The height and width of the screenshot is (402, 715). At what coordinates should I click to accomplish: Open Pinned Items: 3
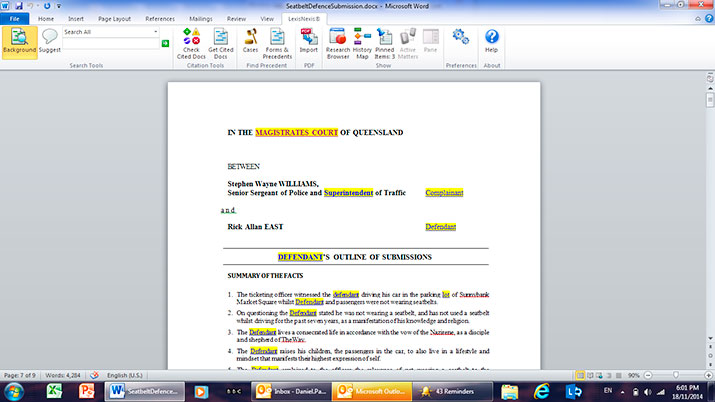point(384,43)
